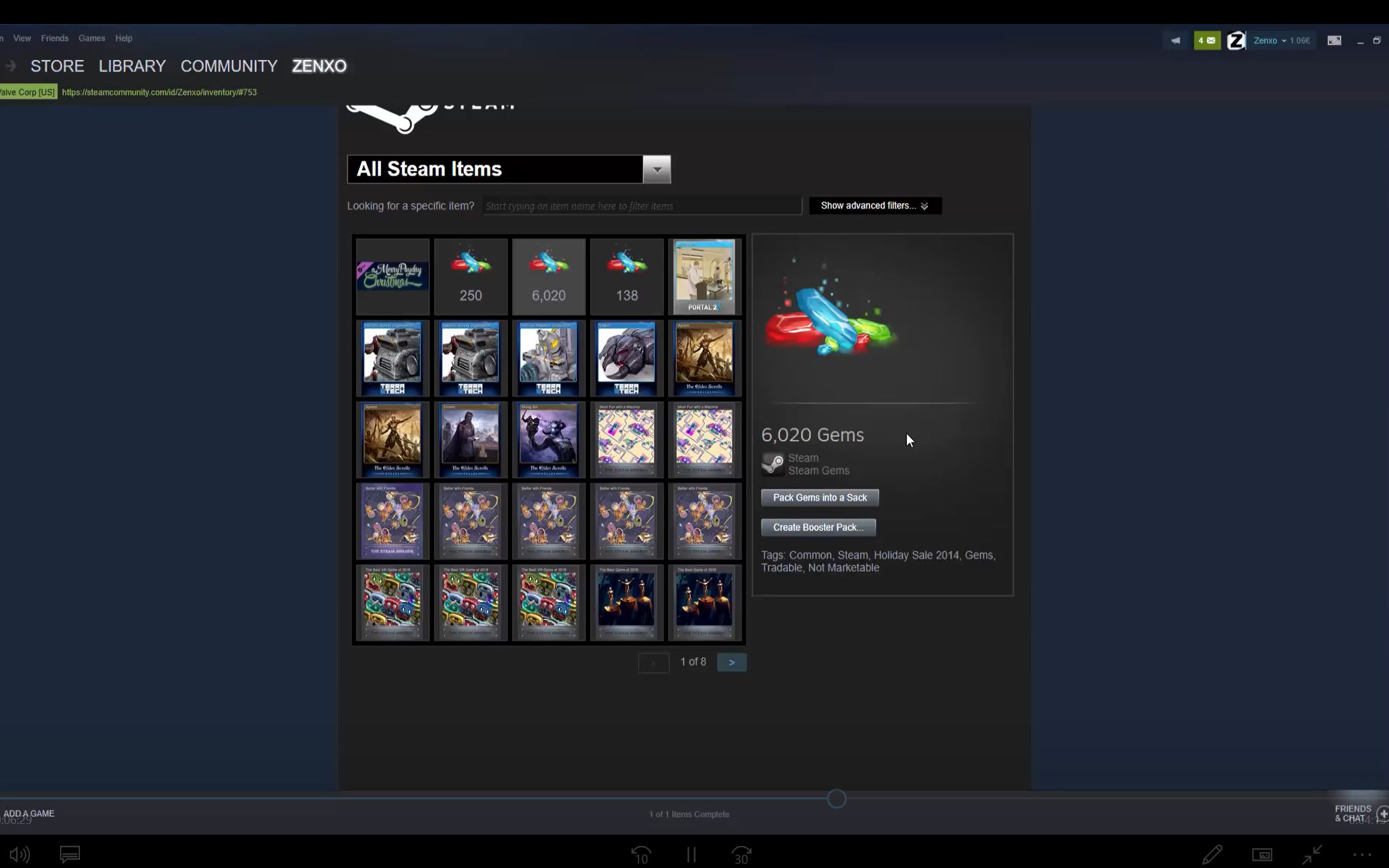Screen dimensions: 1389x868
Task: Click the Zenxo profile avatar icon
Action: pyautogui.click(x=1236, y=41)
